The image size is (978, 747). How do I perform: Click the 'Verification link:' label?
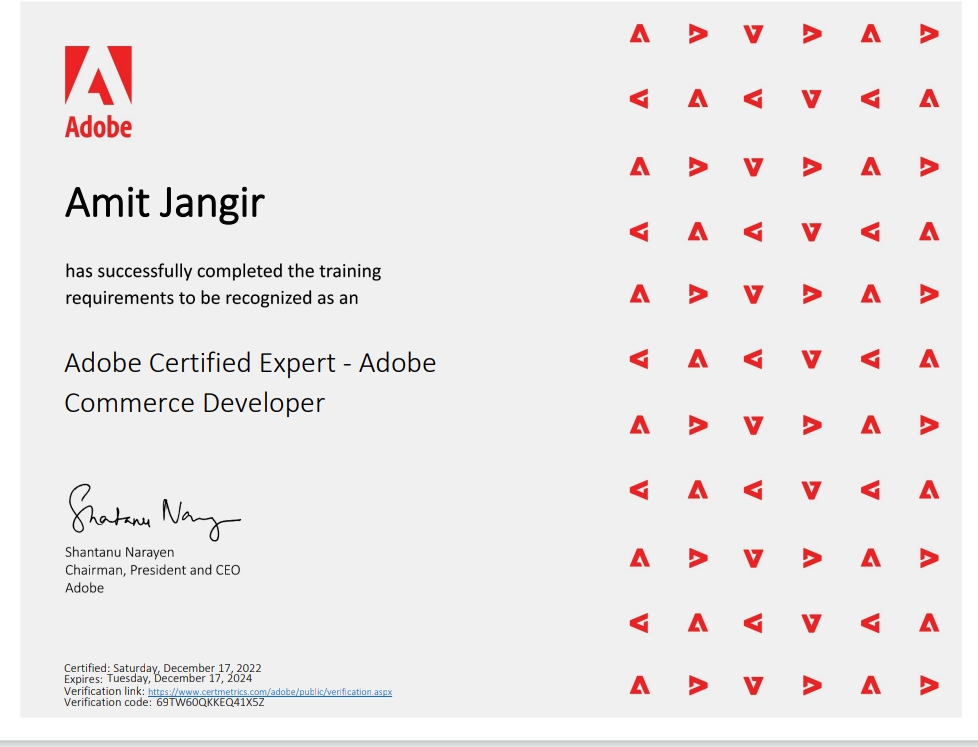point(104,692)
